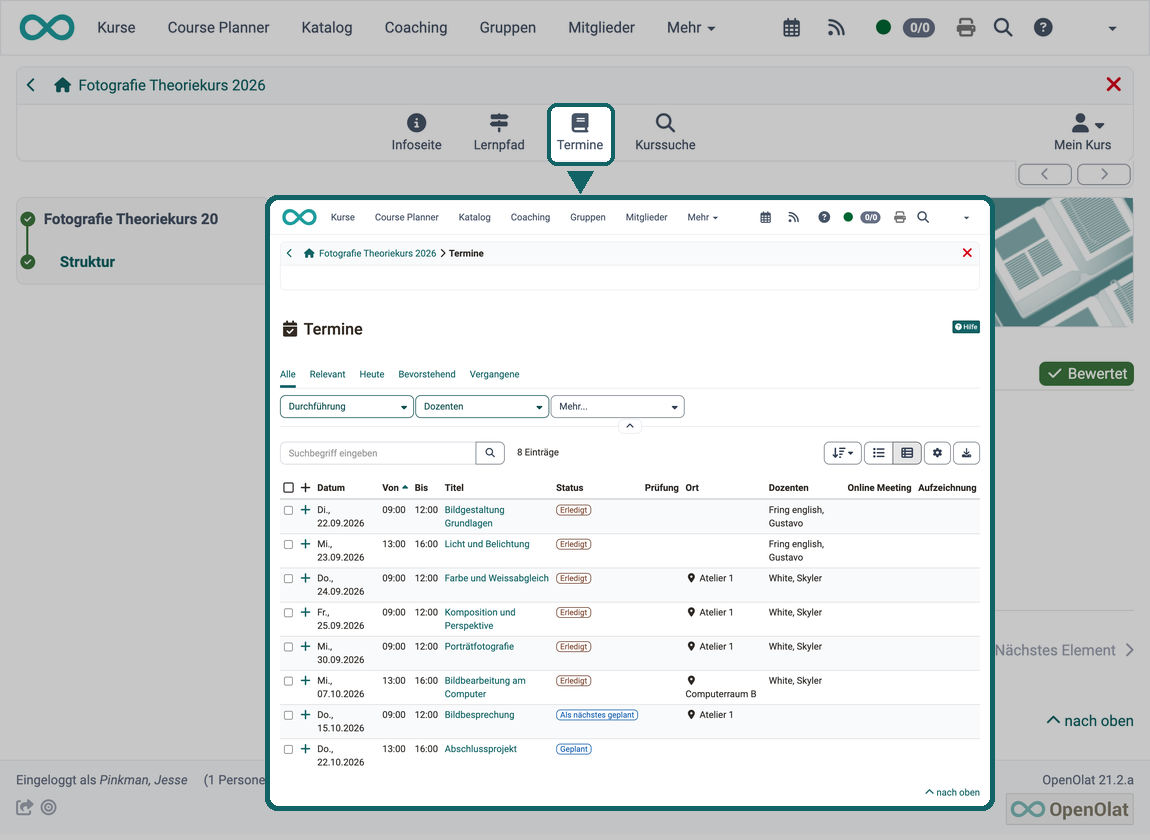This screenshot has width=1150, height=840.
Task: Open the Mein Kurs dropdown menu
Action: [x=1083, y=133]
